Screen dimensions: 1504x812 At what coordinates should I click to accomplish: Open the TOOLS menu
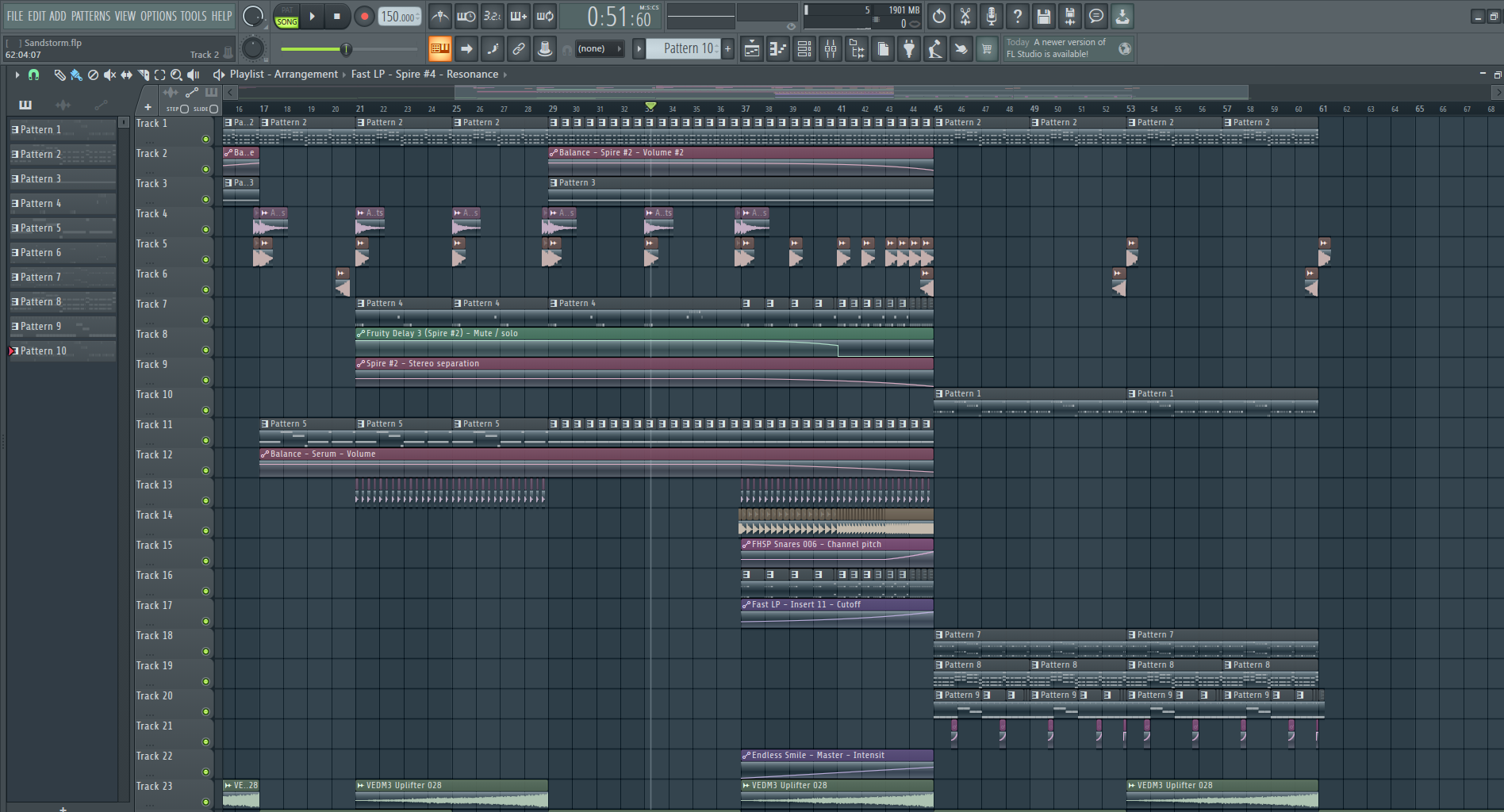tap(193, 16)
